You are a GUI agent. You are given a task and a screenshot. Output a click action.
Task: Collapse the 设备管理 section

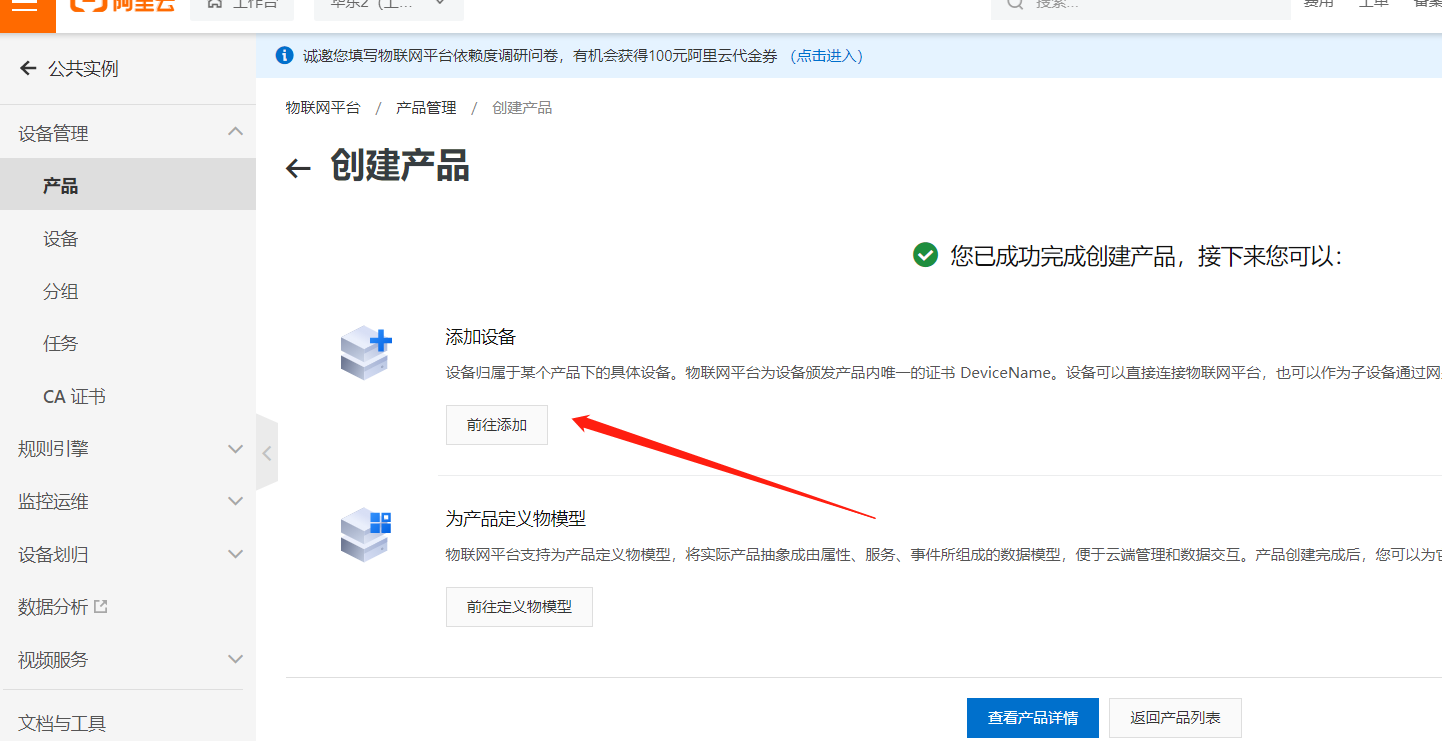pyautogui.click(x=235, y=131)
